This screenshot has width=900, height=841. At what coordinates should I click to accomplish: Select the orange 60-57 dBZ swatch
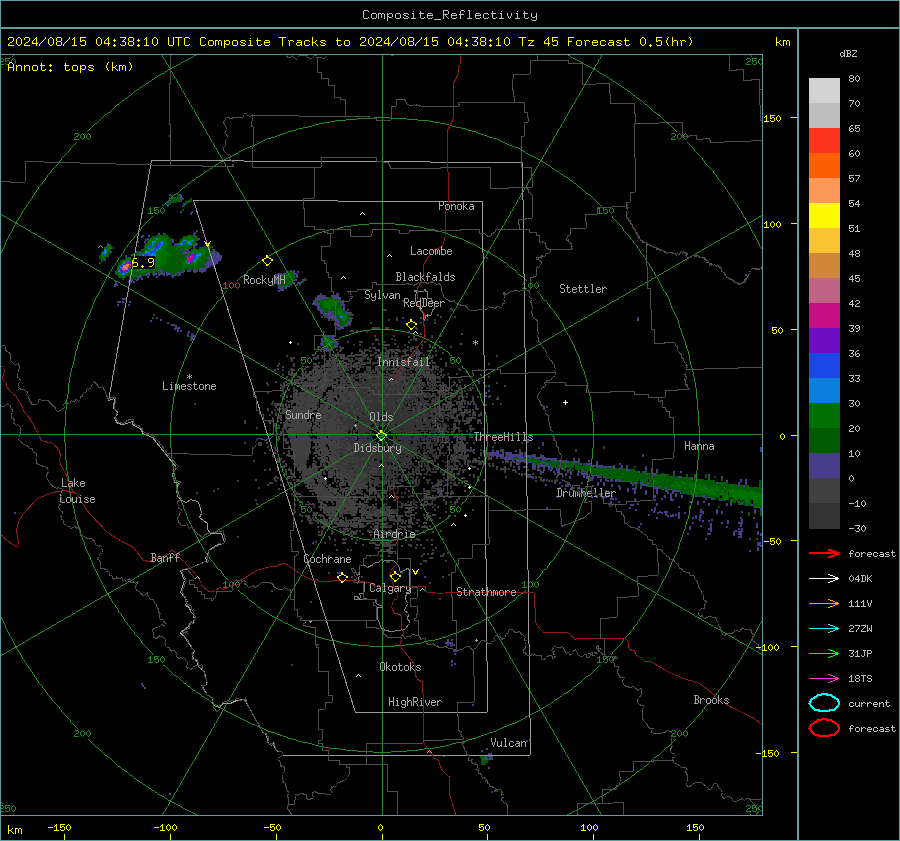824,166
